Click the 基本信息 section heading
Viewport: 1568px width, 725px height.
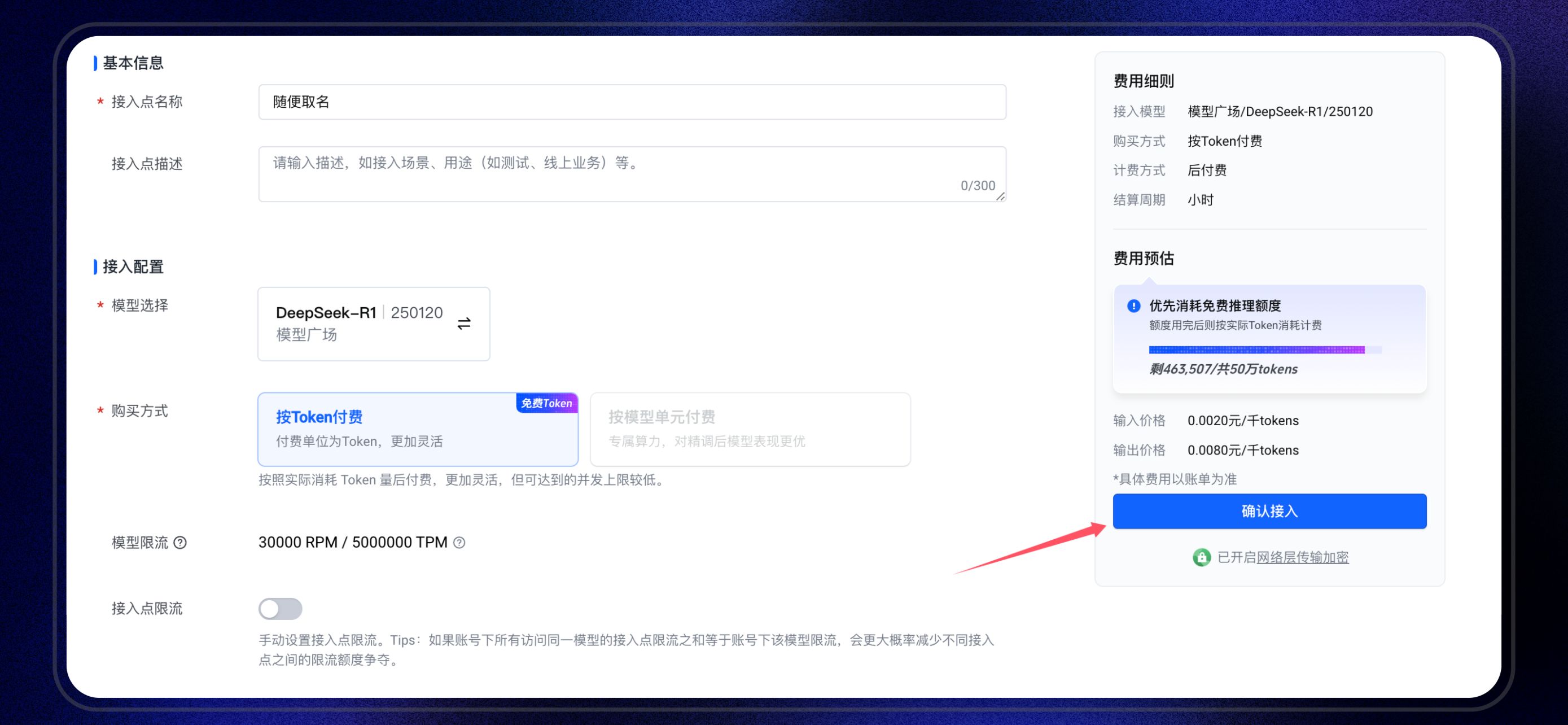click(x=133, y=63)
